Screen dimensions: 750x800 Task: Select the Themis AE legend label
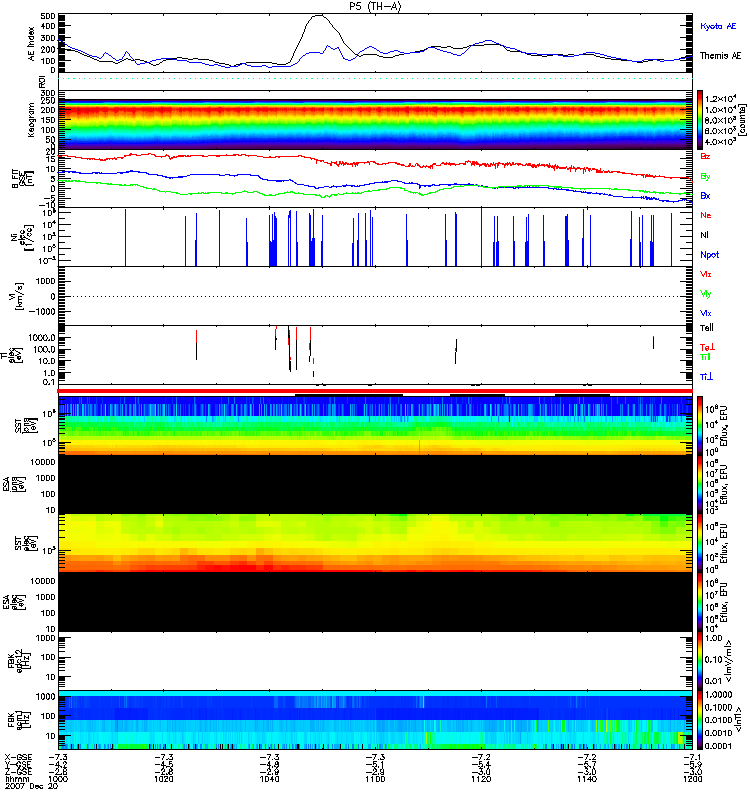pos(720,56)
